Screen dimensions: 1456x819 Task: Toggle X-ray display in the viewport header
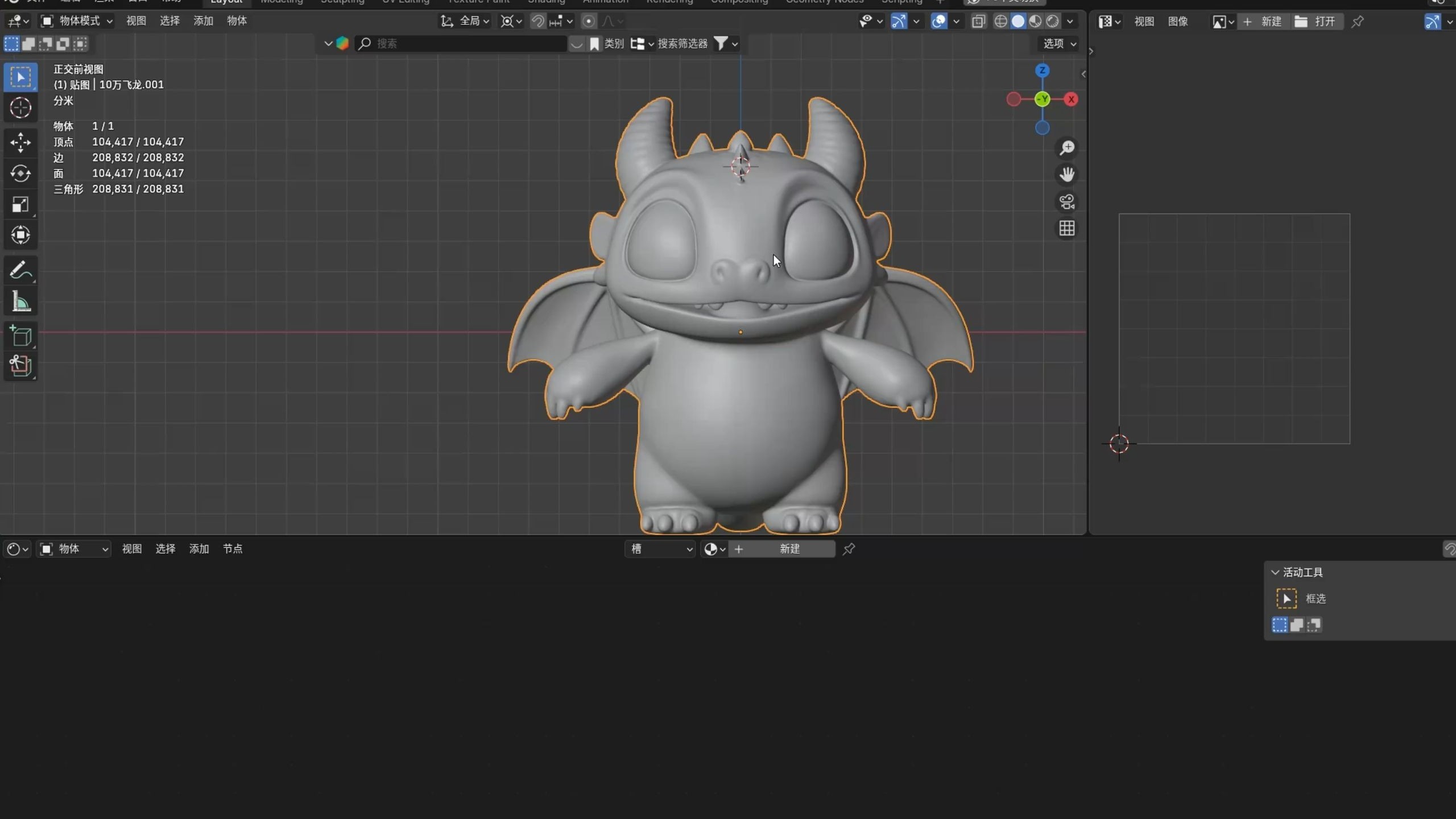click(x=978, y=22)
